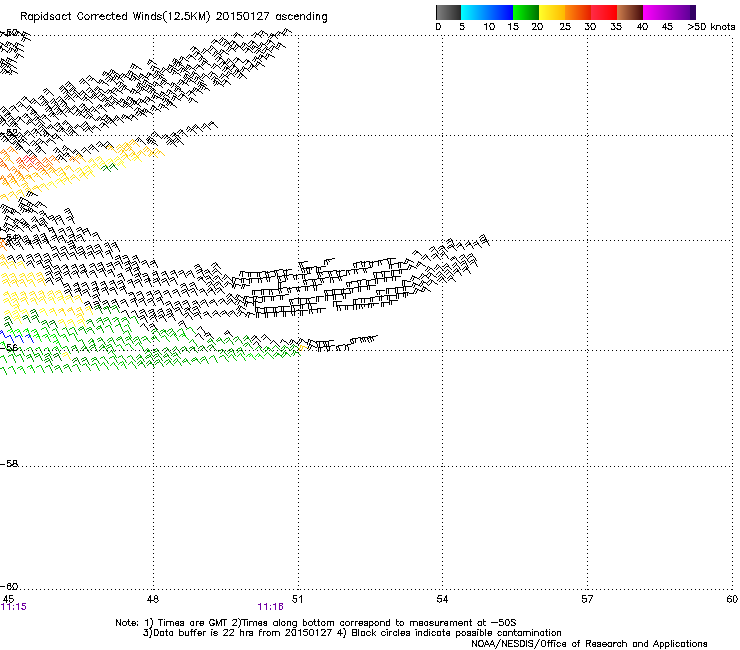740x650 pixels.
Task: Choose the yellow 20-25 knots legend segment
Action: coord(552,12)
